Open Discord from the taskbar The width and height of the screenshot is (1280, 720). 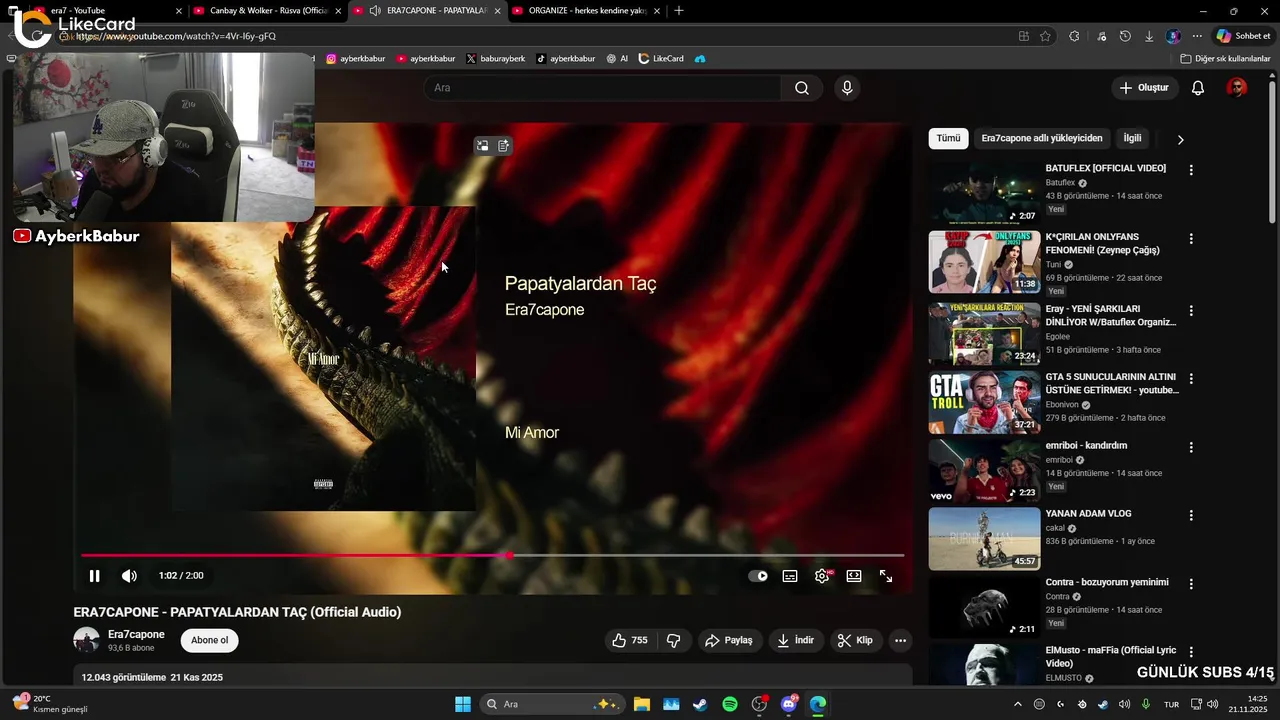pyautogui.click(x=789, y=704)
